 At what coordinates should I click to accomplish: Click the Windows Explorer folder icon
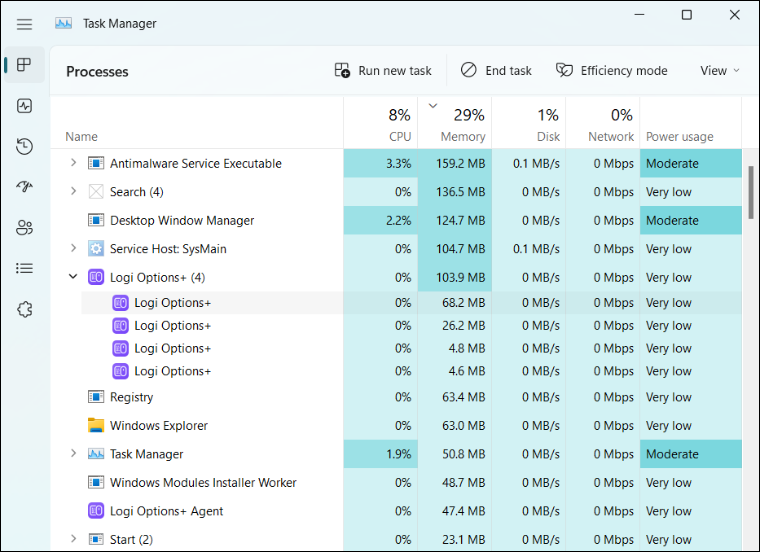point(96,426)
